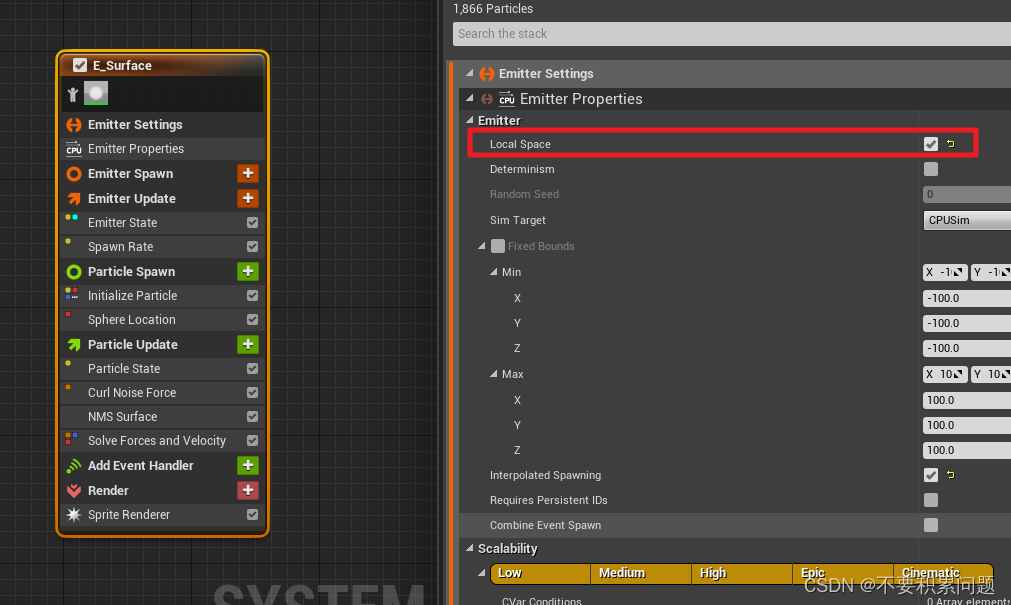Select the Low scalability level

[x=540, y=573]
